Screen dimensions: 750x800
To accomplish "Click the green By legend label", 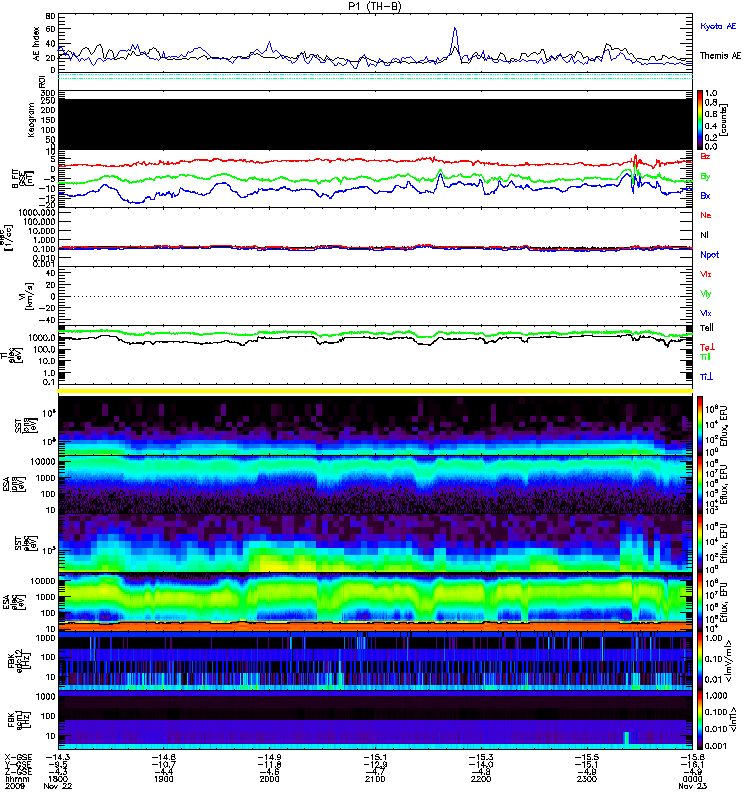I will click(x=705, y=177).
